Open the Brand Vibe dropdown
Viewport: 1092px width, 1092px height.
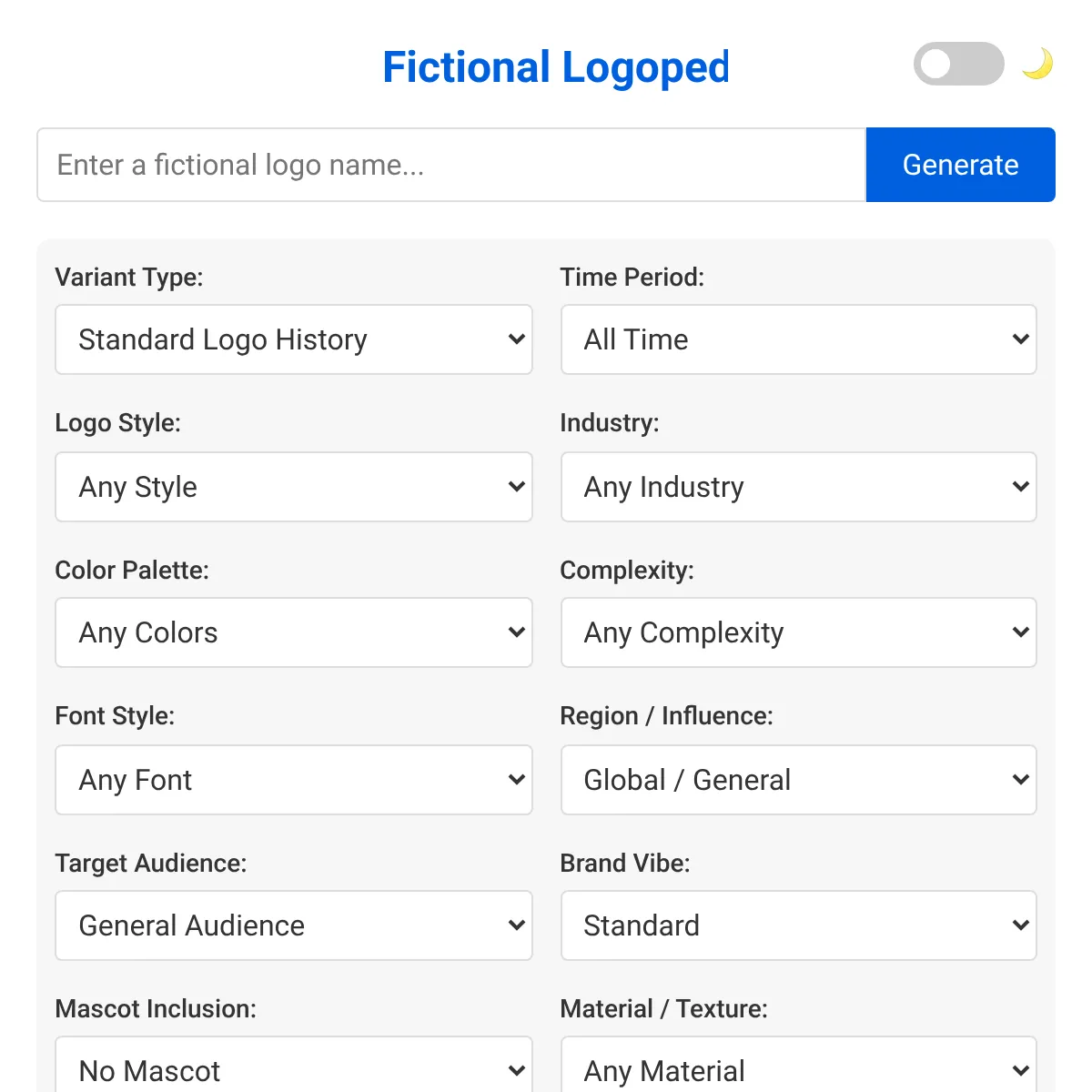click(799, 925)
